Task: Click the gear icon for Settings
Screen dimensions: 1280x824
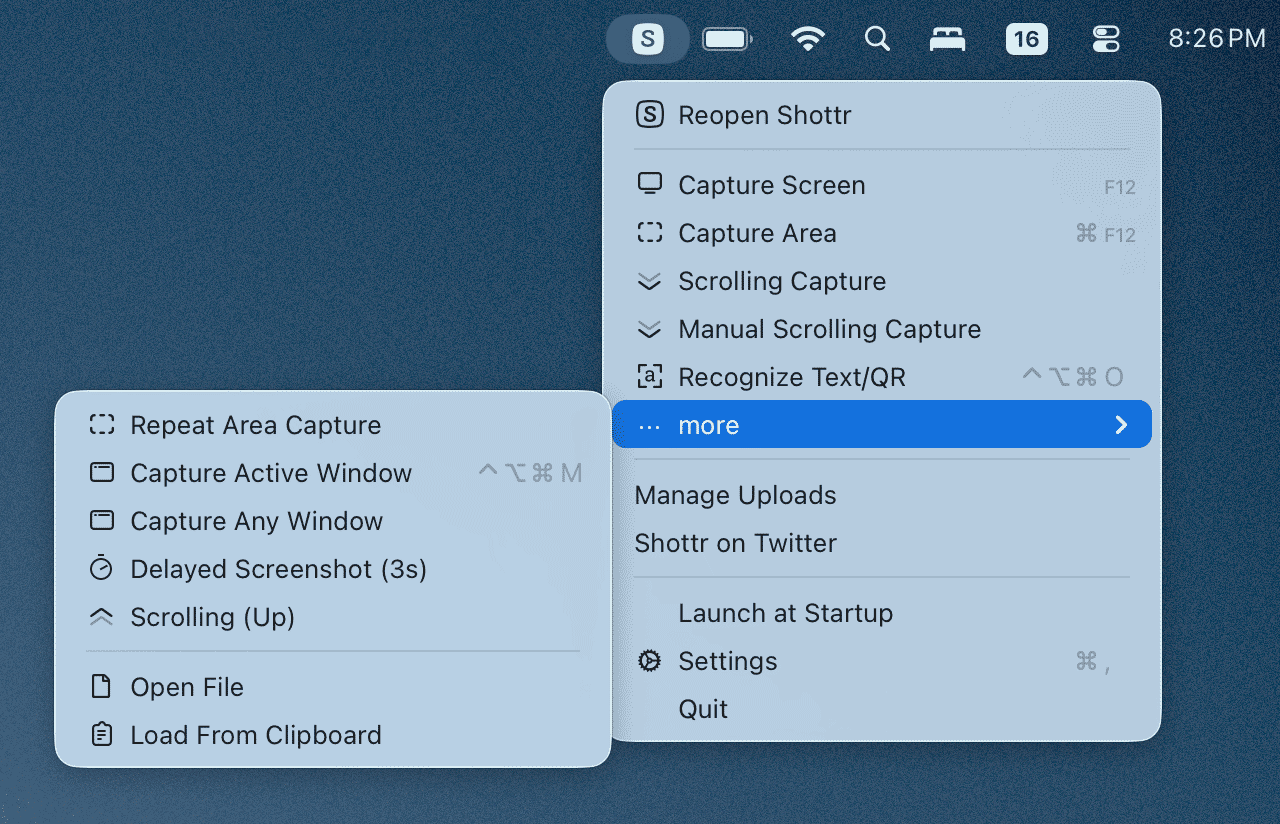Action: 650,661
